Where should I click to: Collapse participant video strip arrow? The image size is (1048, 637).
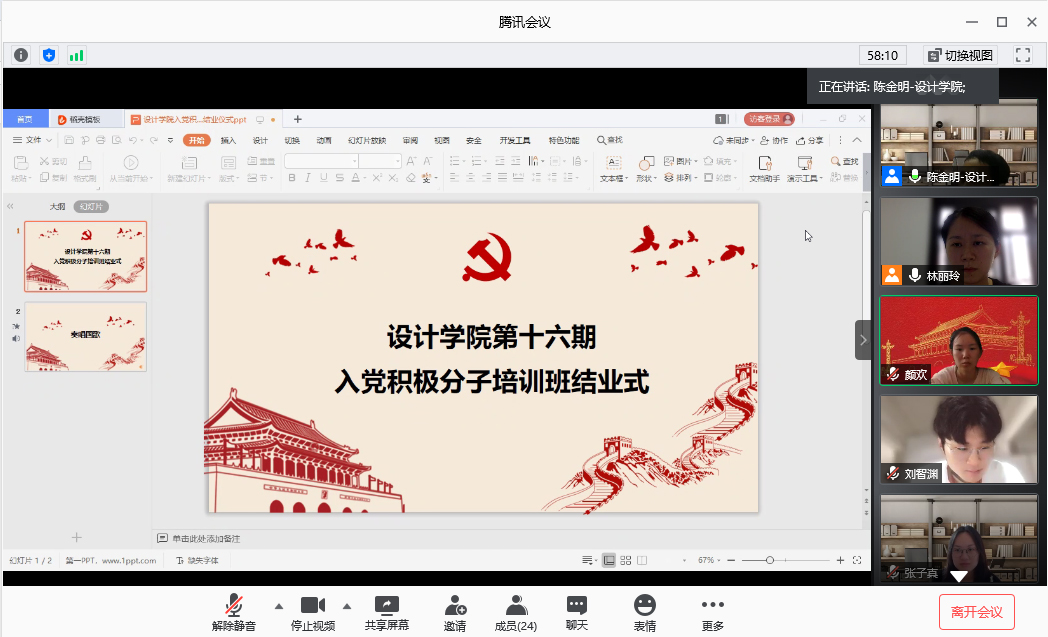coord(863,340)
